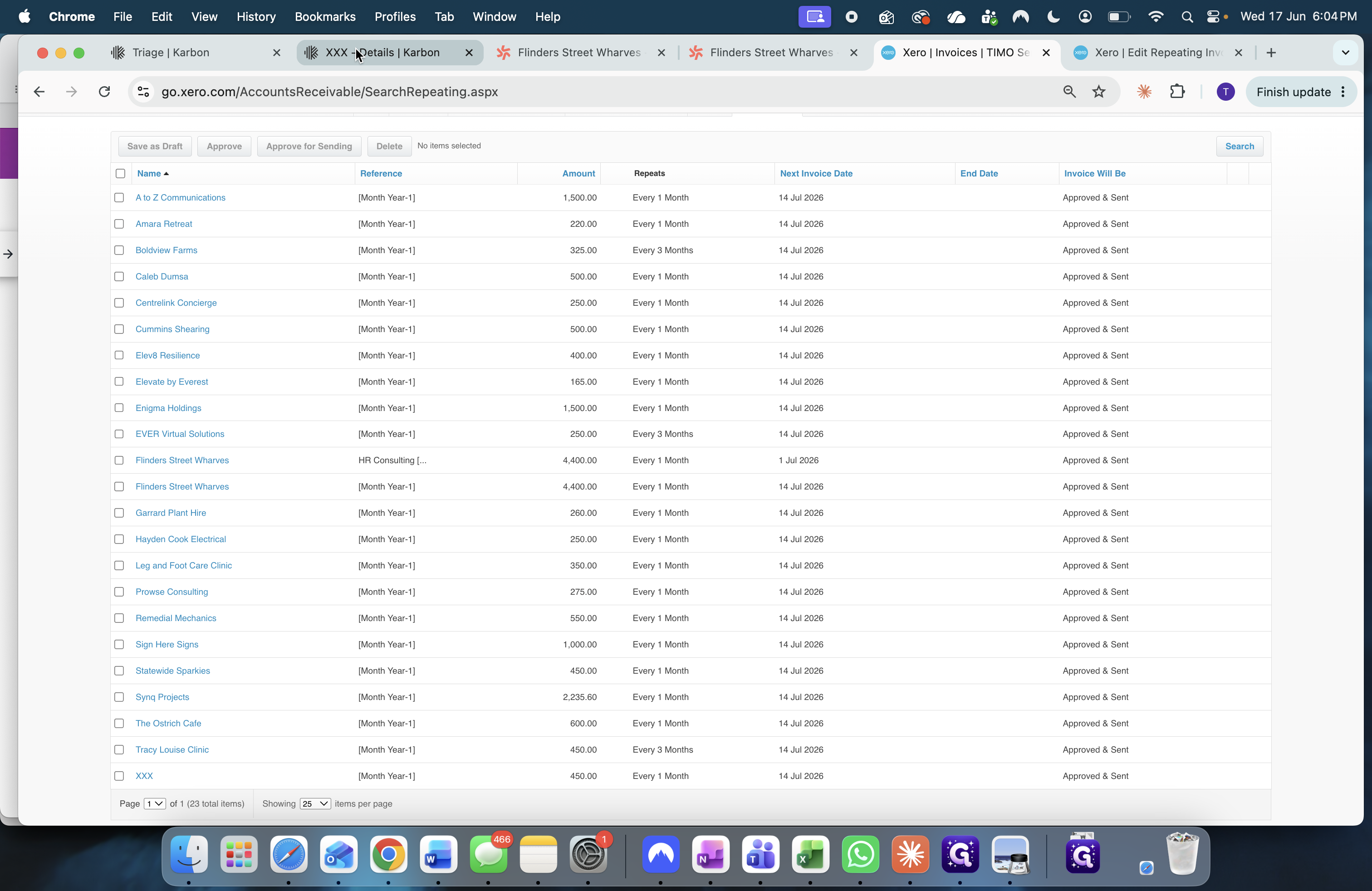
Task: Click the Approve button
Action: (x=224, y=147)
